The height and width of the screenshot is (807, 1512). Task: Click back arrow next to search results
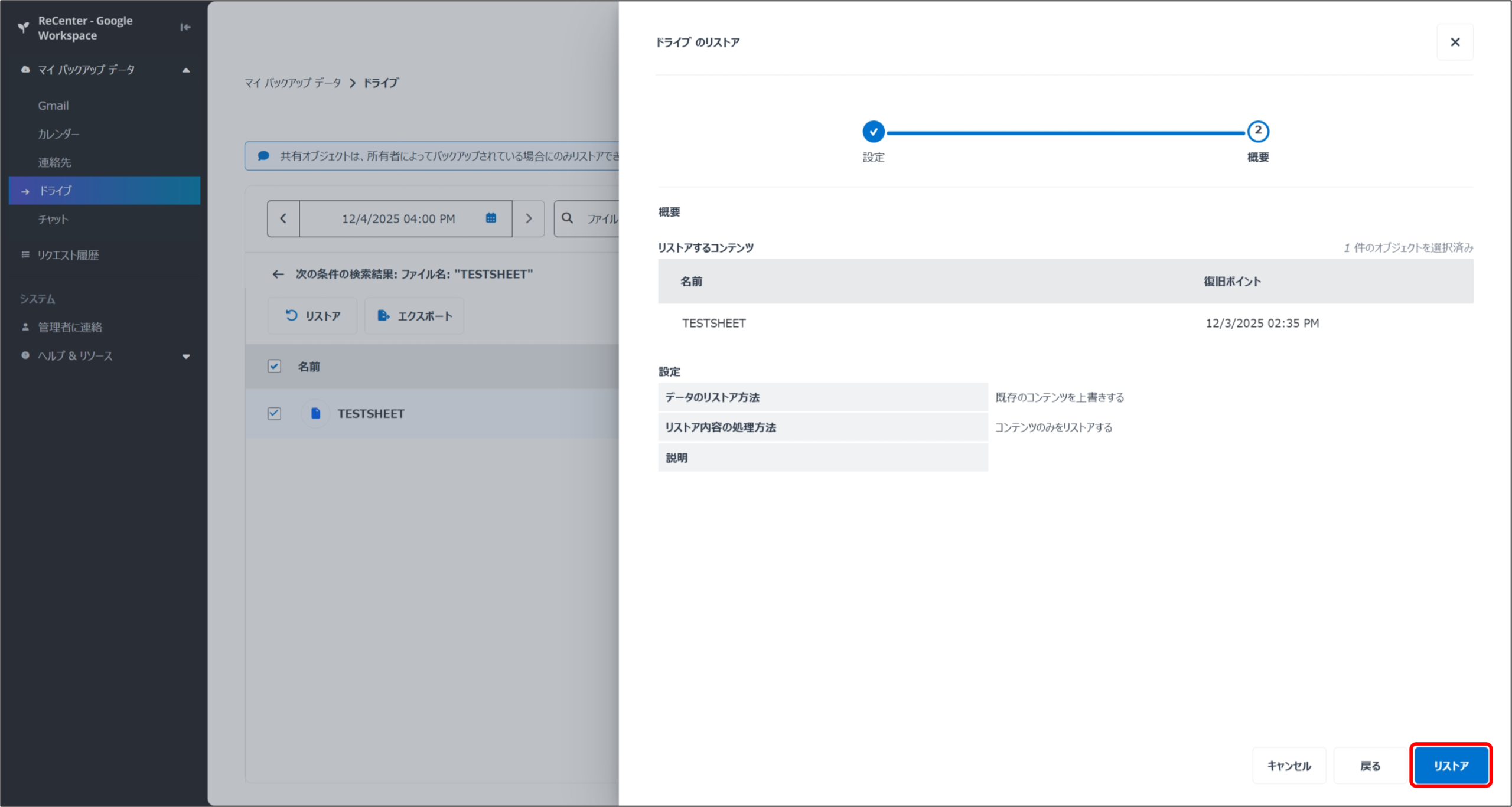278,274
